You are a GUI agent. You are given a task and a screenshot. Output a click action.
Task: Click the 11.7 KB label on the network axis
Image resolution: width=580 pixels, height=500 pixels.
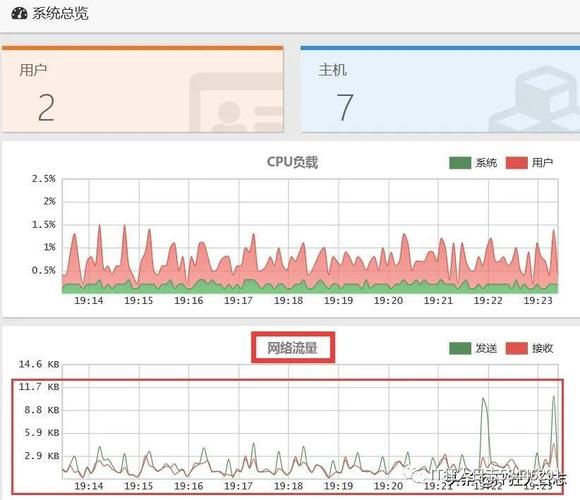click(39, 387)
